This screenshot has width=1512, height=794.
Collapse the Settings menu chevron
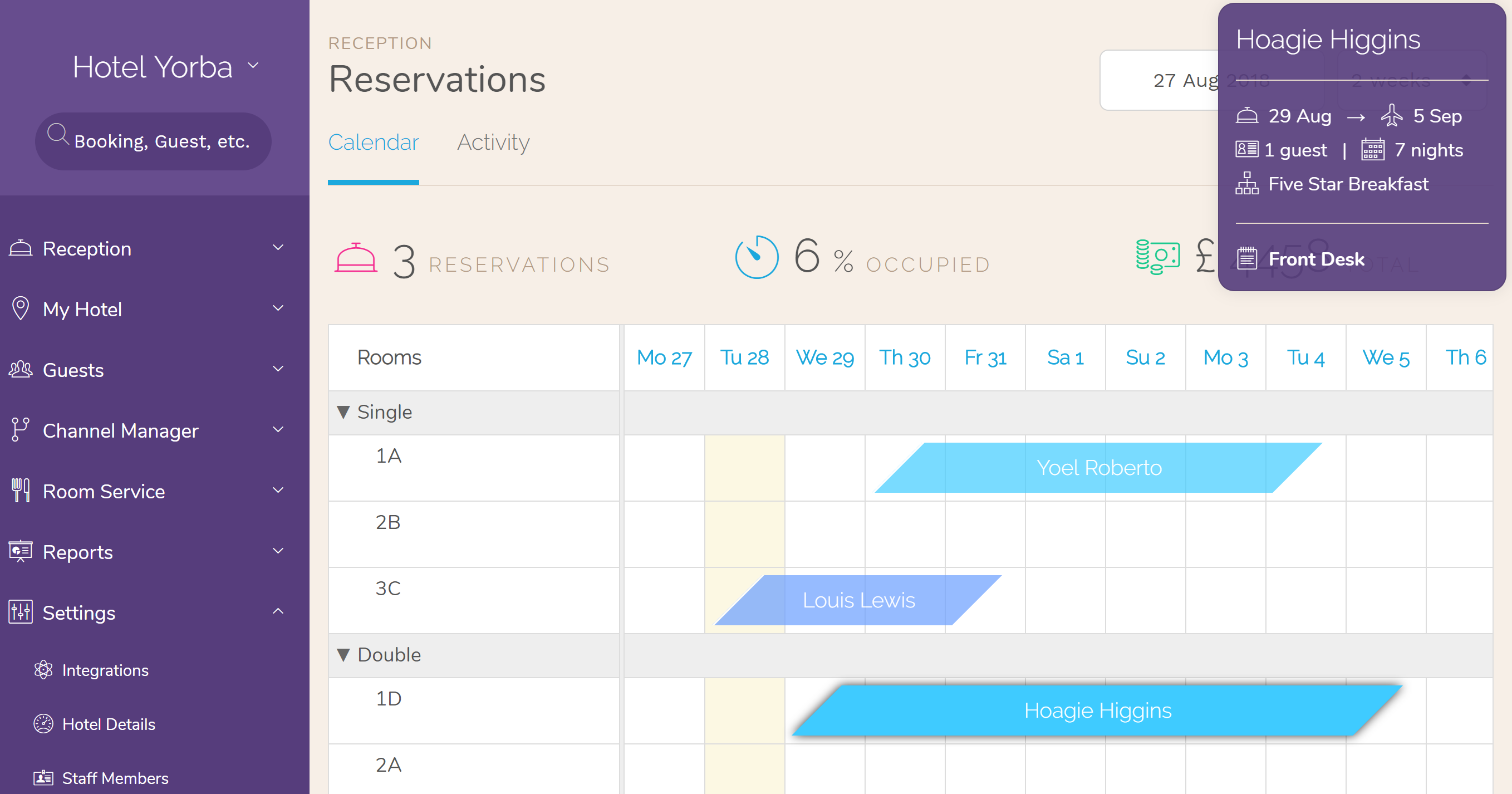(278, 611)
